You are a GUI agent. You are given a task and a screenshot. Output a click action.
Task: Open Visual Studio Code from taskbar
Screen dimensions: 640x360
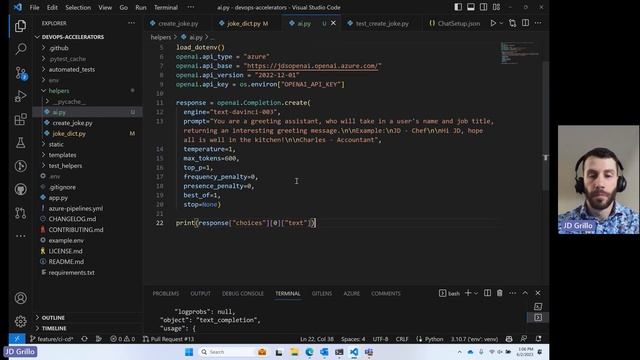click(x=354, y=352)
